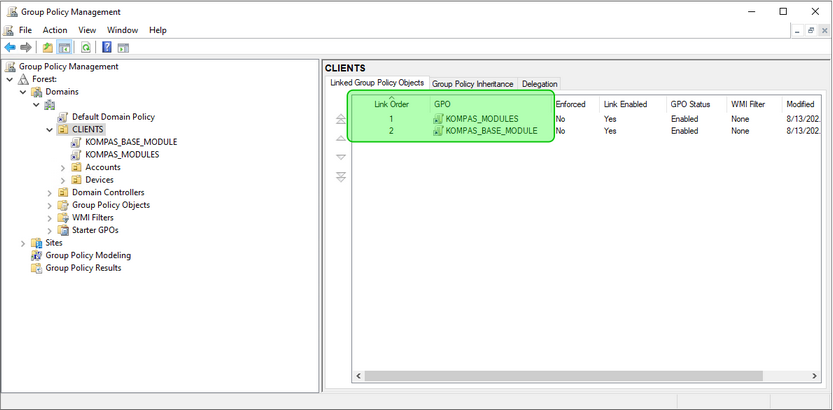Click the KOMPAS_BASE_MODULE GPO icon in list
The width and height of the screenshot is (833, 410).
click(439, 131)
